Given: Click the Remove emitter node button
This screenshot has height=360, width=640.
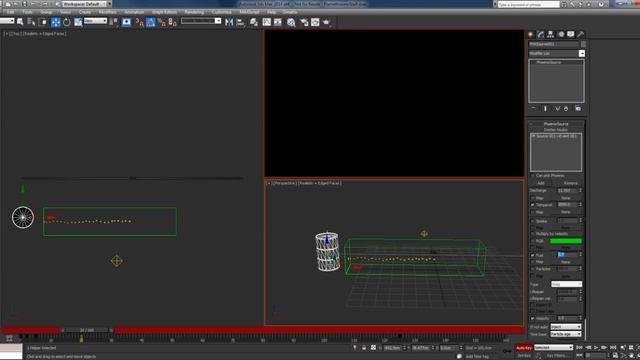Looking at the screenshot, I should [570, 183].
